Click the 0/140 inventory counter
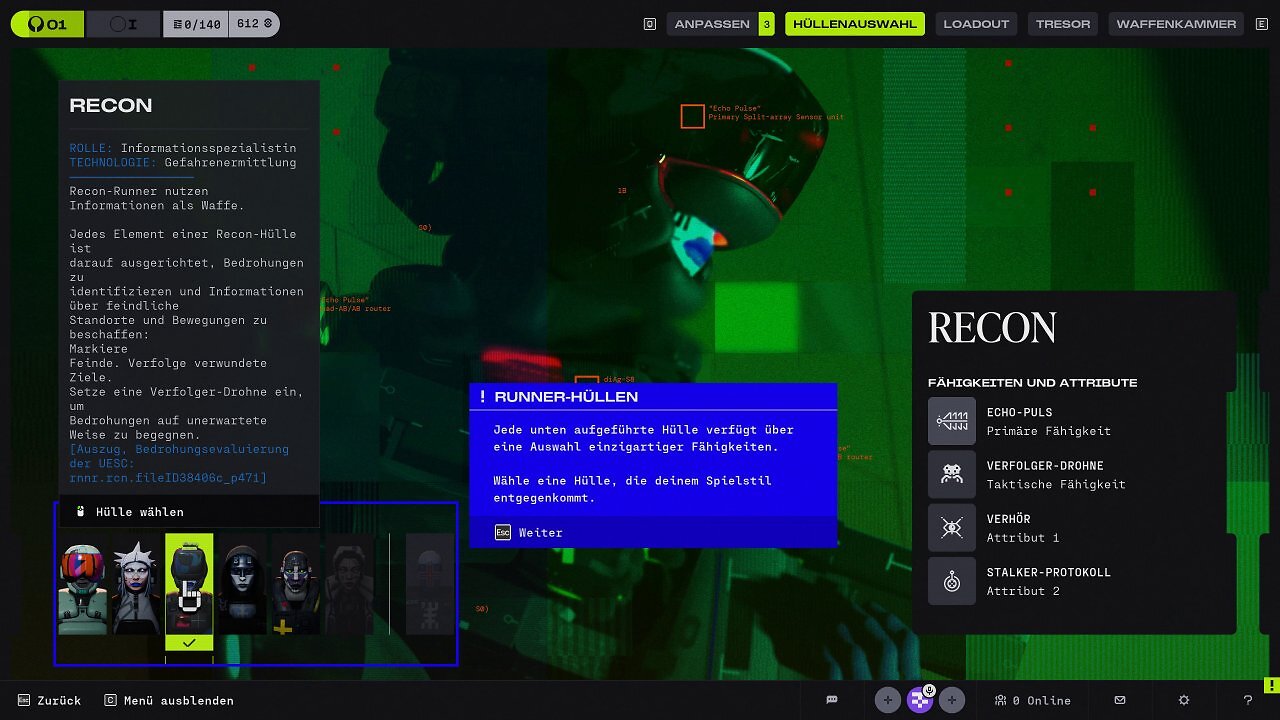This screenshot has width=1280, height=720. point(196,24)
